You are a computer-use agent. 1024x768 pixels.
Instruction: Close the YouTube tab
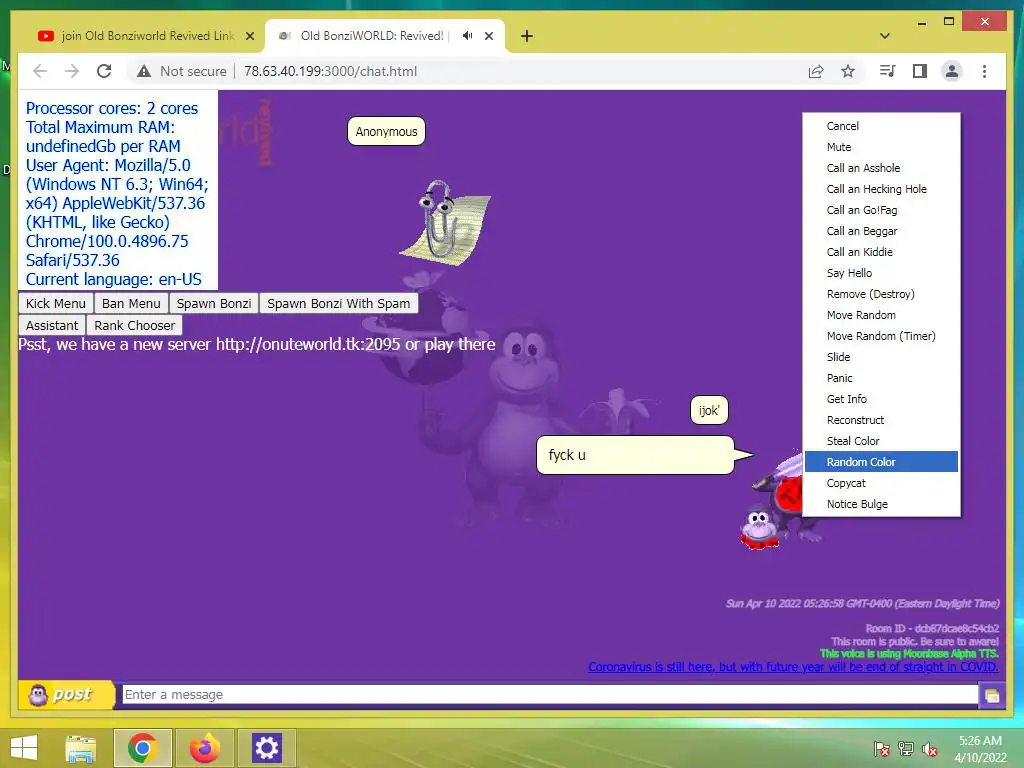pyautogui.click(x=250, y=36)
